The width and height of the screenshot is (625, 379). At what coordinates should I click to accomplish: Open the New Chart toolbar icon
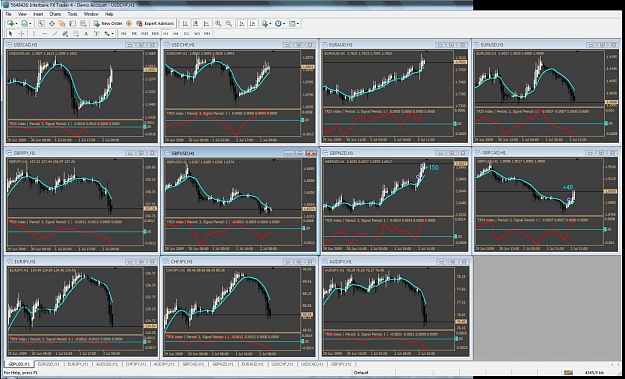[x=10, y=24]
